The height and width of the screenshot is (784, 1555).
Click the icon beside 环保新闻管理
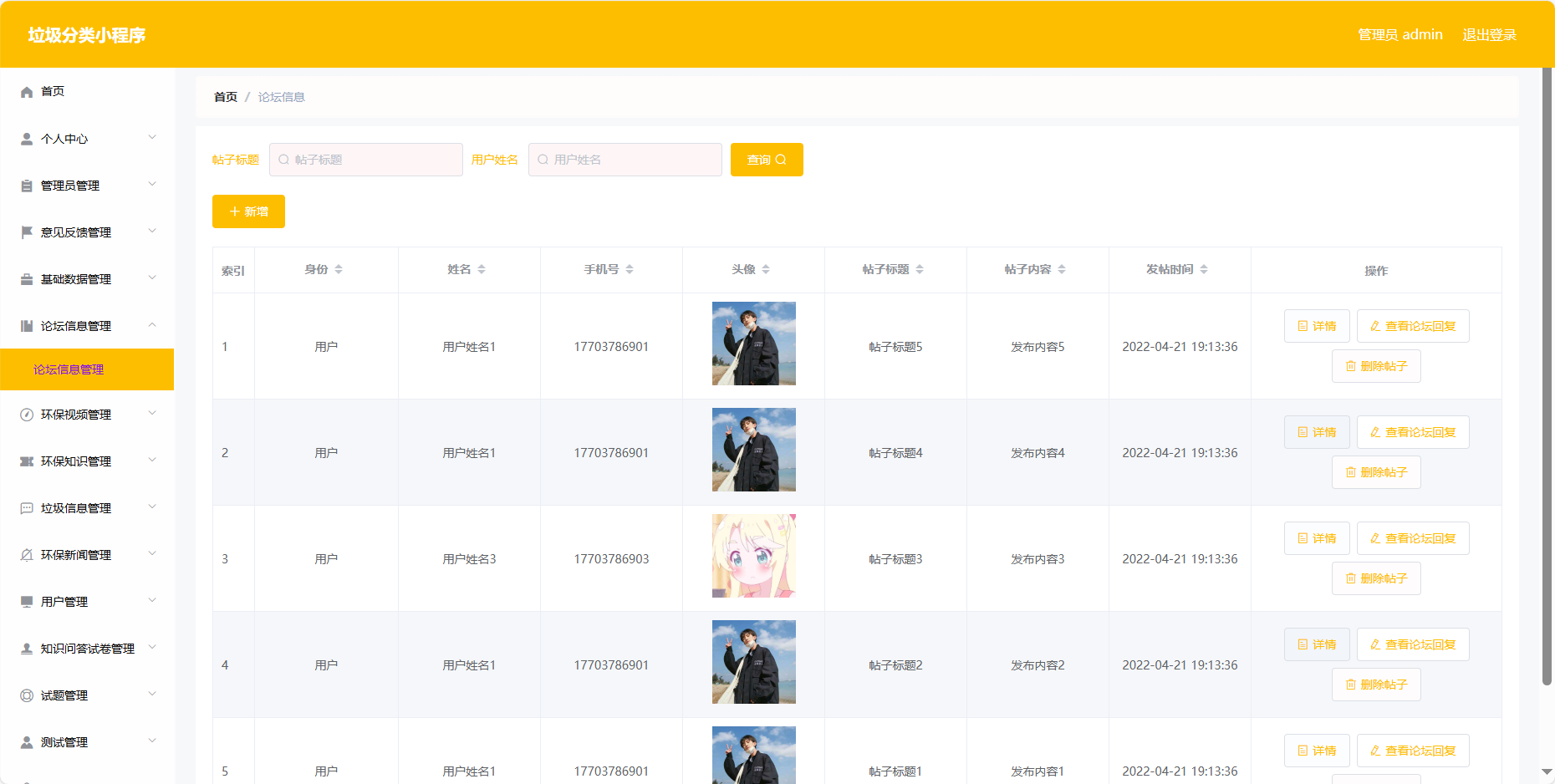point(27,555)
